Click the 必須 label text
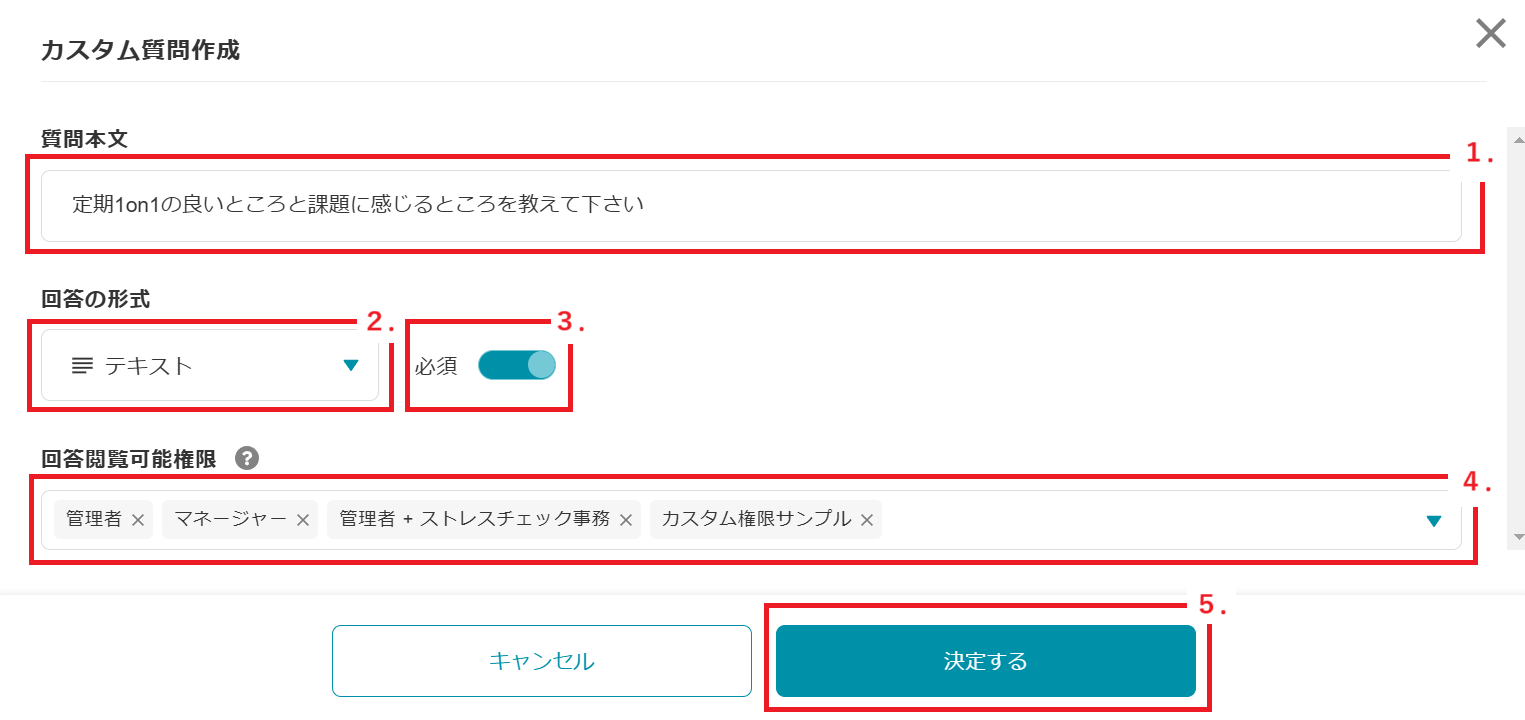The height and width of the screenshot is (720, 1525). [x=436, y=366]
